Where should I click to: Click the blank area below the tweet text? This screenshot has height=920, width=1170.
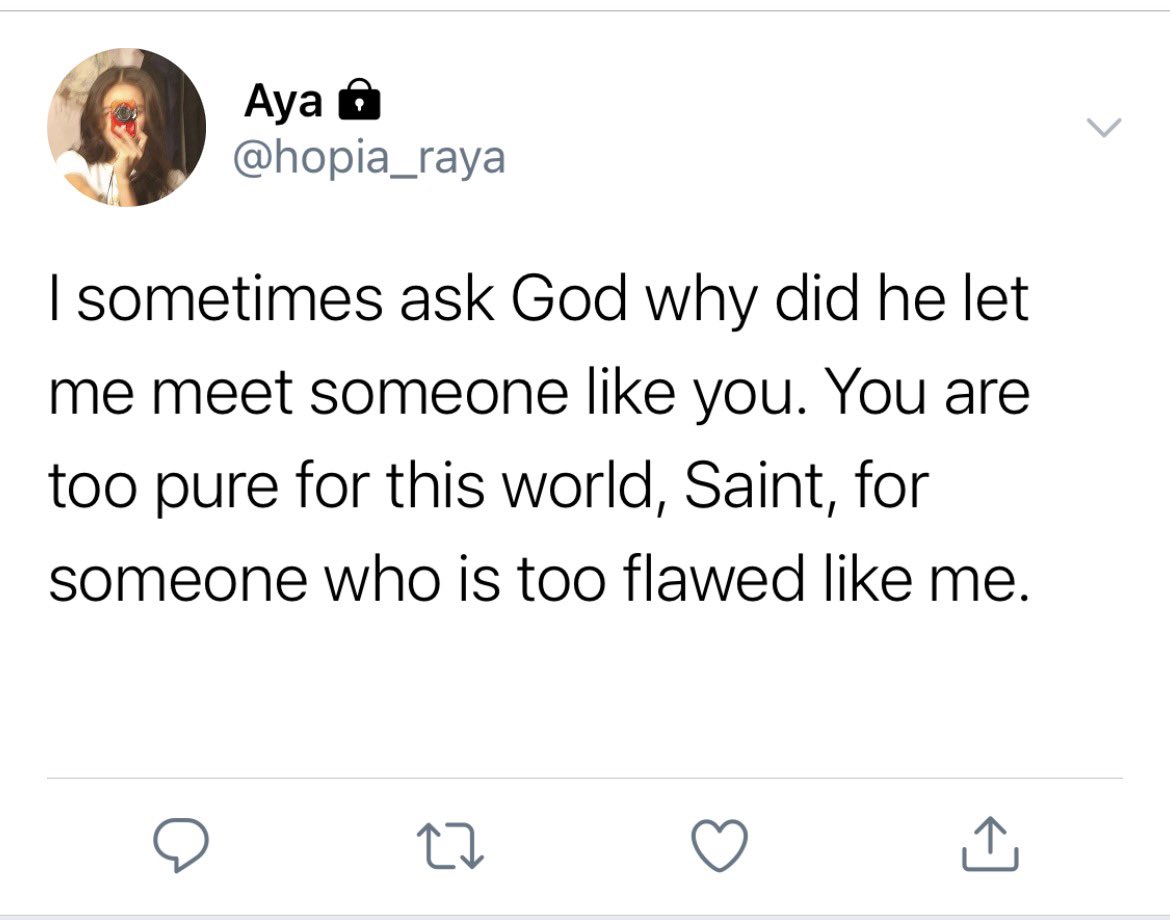585,690
